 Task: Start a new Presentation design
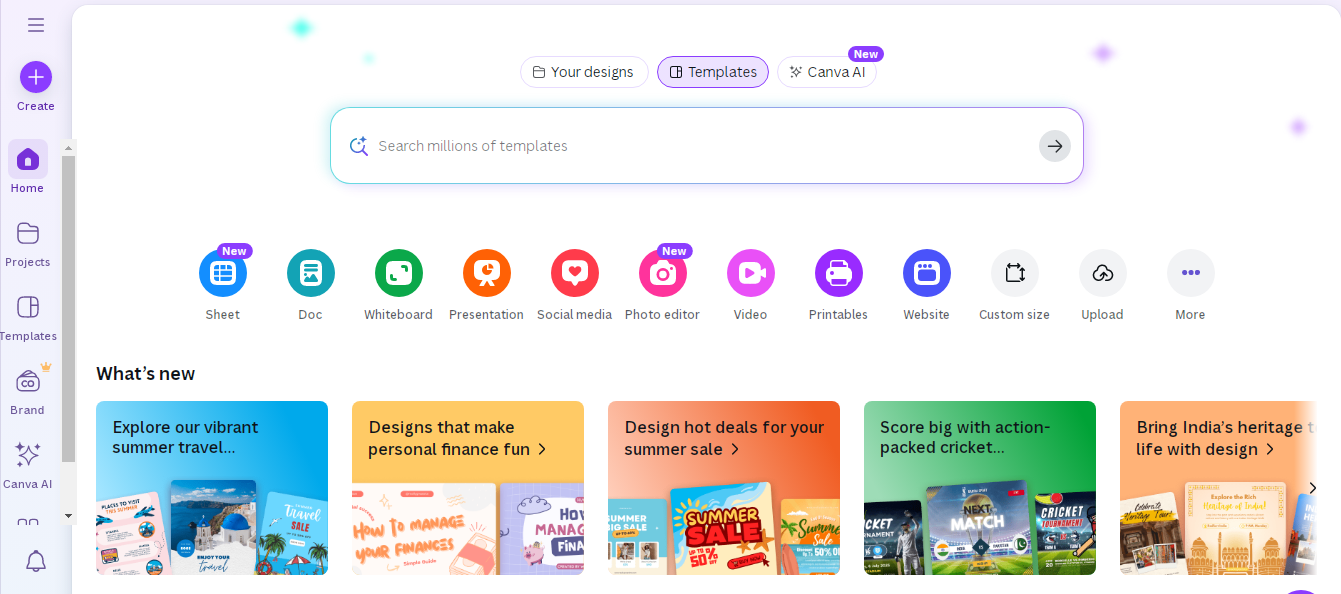pos(486,273)
